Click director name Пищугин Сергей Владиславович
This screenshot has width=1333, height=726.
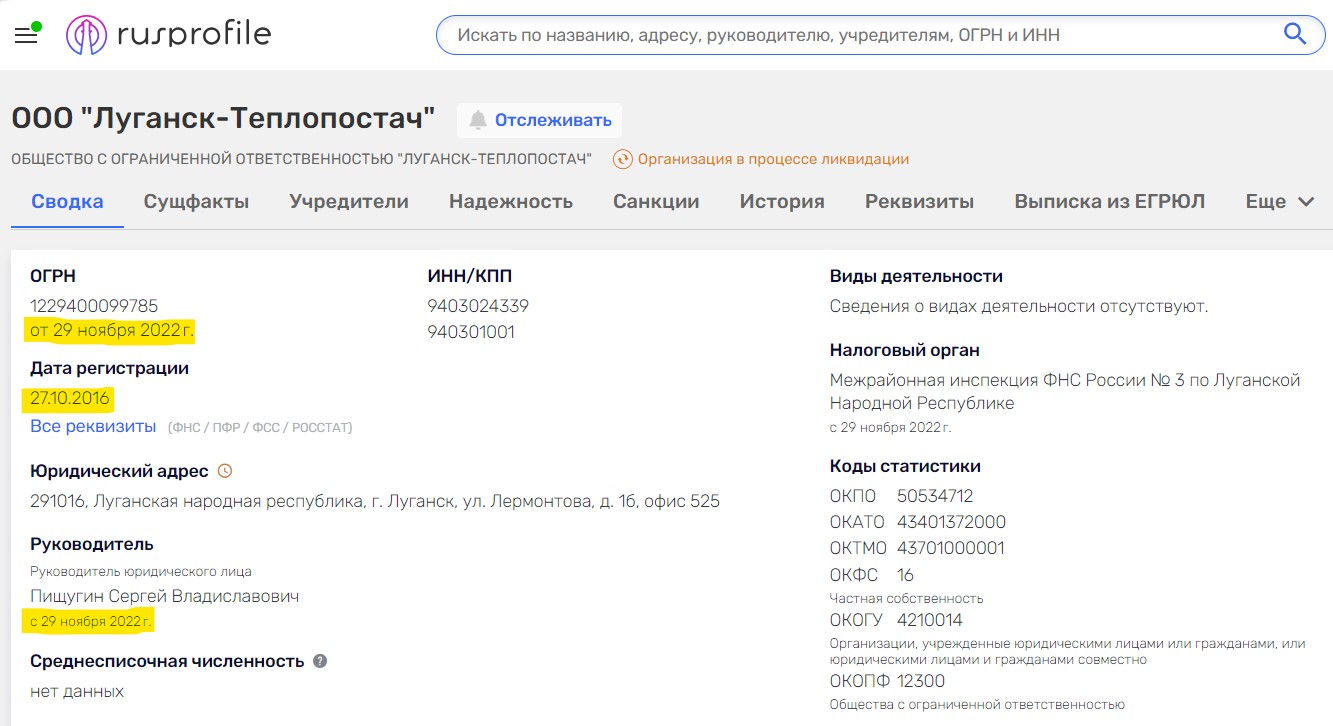[165, 596]
